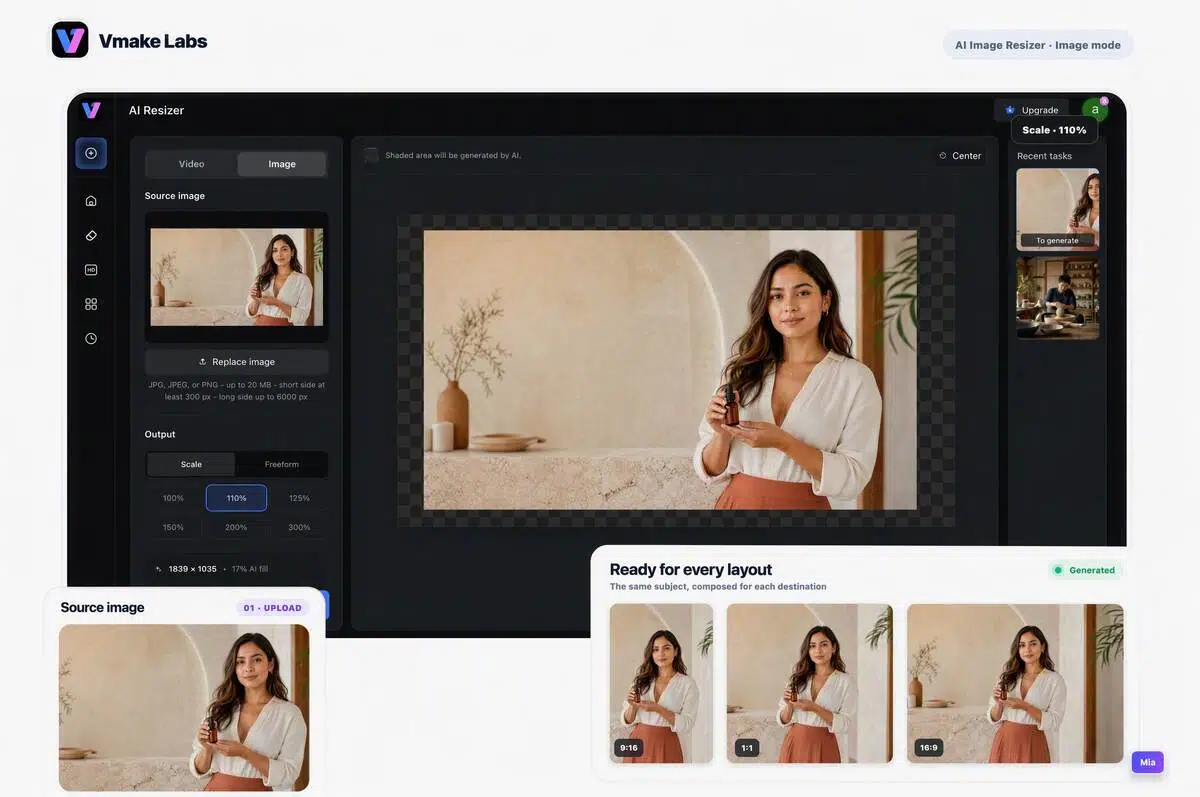Click the 'Recent tasks' heading
Image resolution: width=1200 pixels, height=797 pixels.
coord(1044,156)
